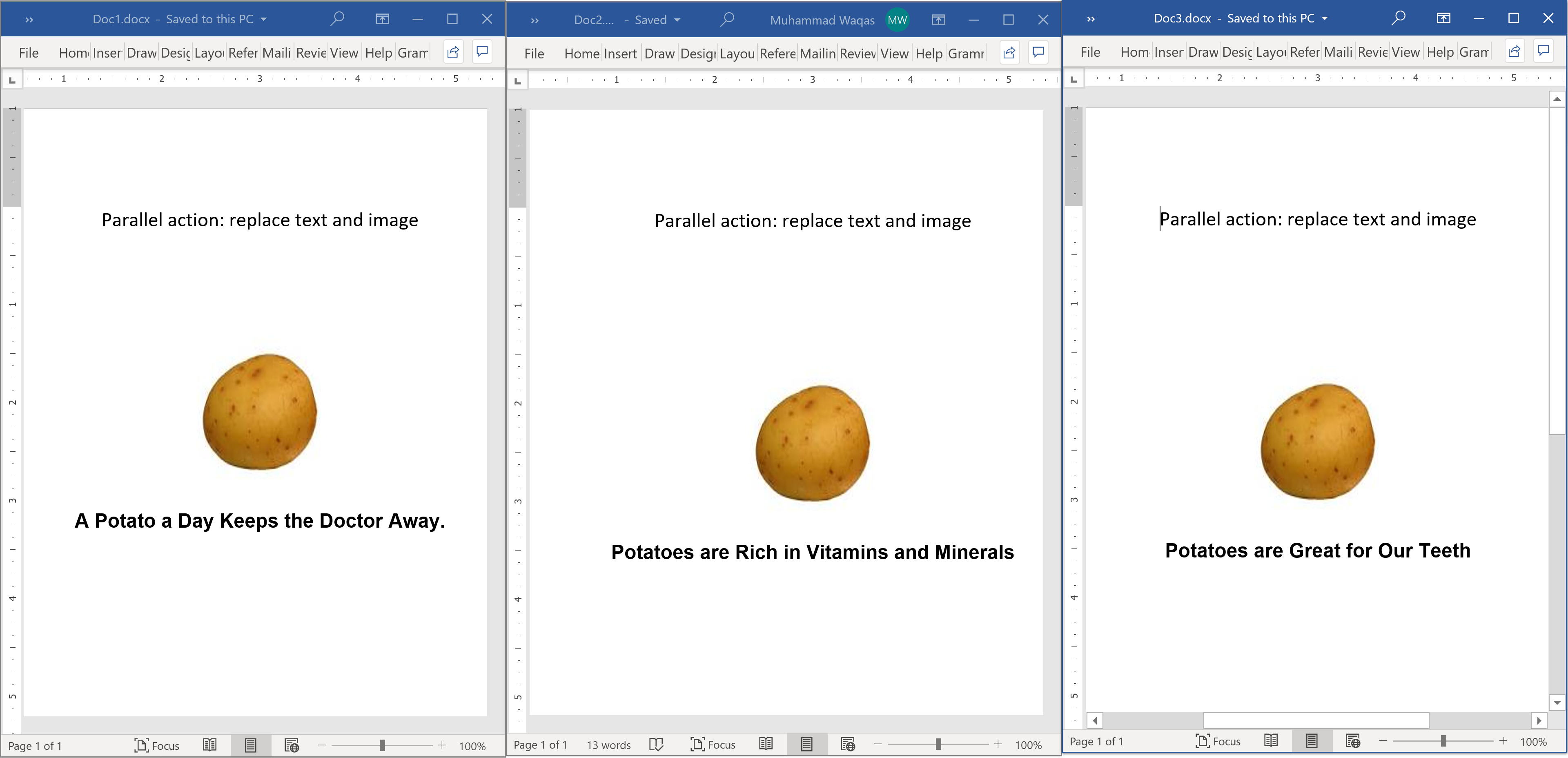Select Web Layout view in Doc3 status bar
The width and height of the screenshot is (1568, 758).
tap(1352, 741)
